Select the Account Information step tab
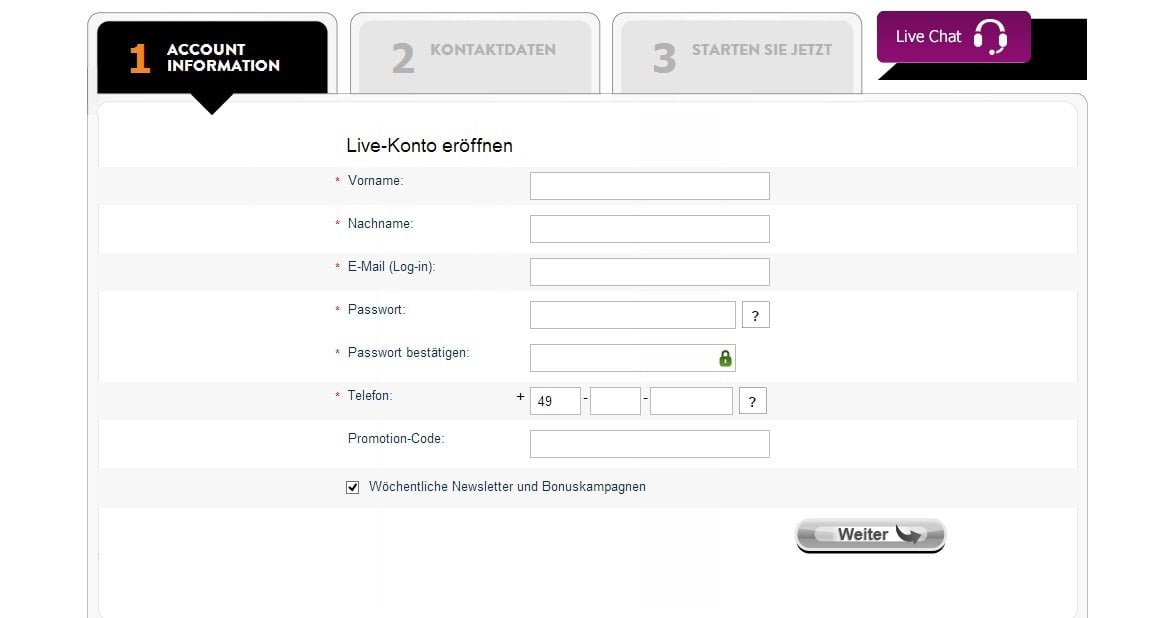The width and height of the screenshot is (1151, 618). pyautogui.click(x=212, y=57)
